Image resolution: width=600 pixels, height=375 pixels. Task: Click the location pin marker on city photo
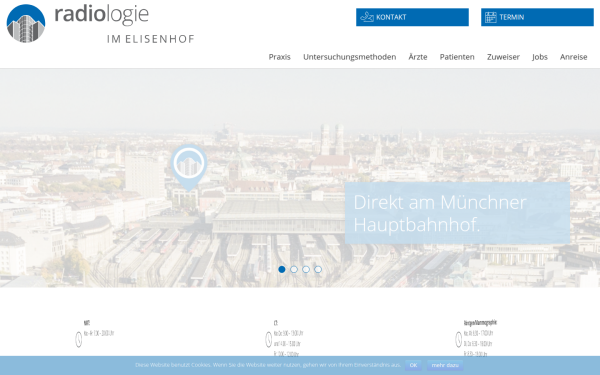tap(189, 168)
